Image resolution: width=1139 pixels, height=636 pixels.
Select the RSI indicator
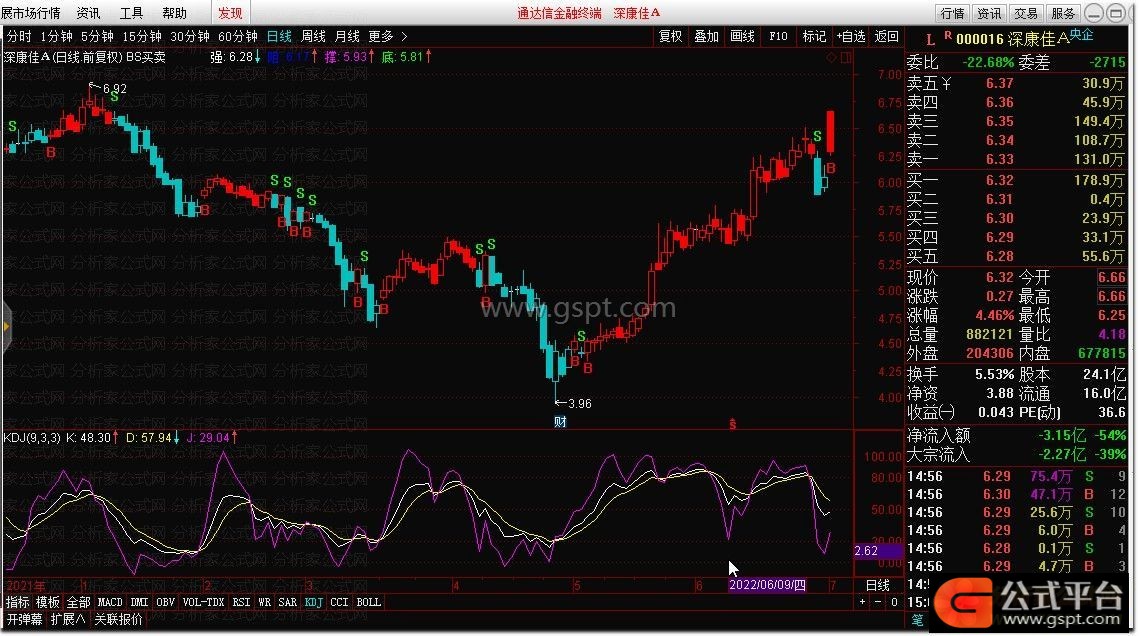241,602
